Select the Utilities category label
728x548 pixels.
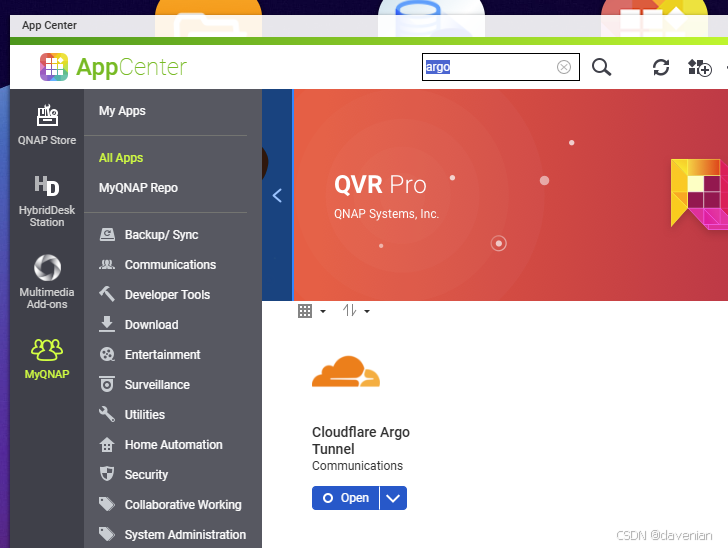tap(144, 415)
